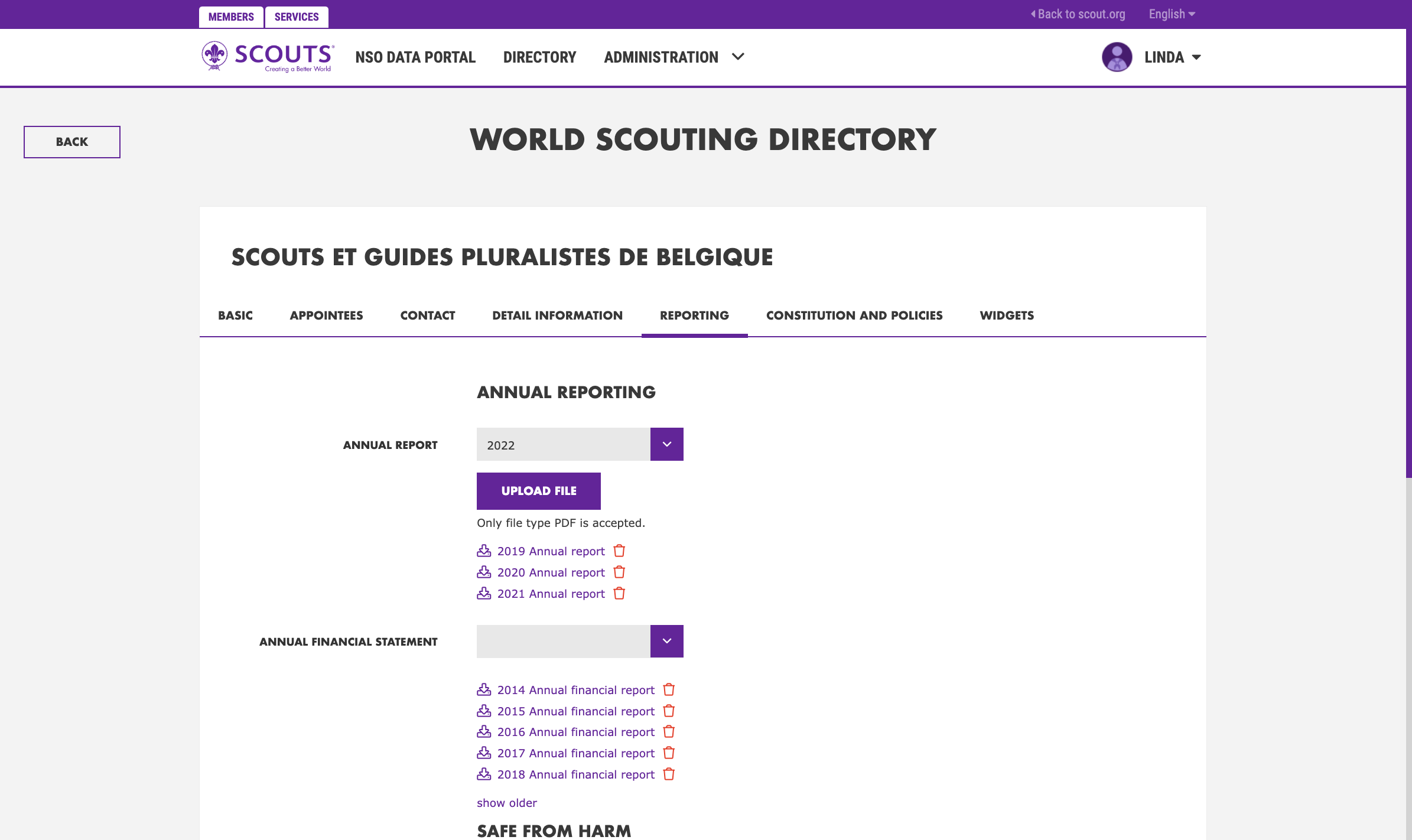
Task: Click download icon for 2021 Annual report
Action: (x=484, y=593)
